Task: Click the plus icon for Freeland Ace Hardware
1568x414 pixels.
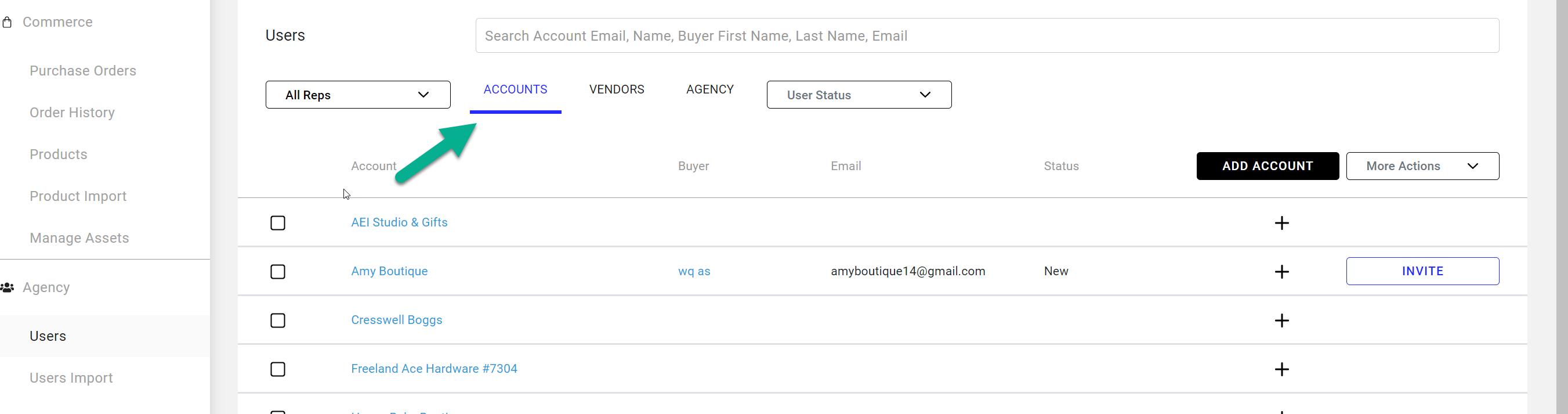Action: 1281,369
